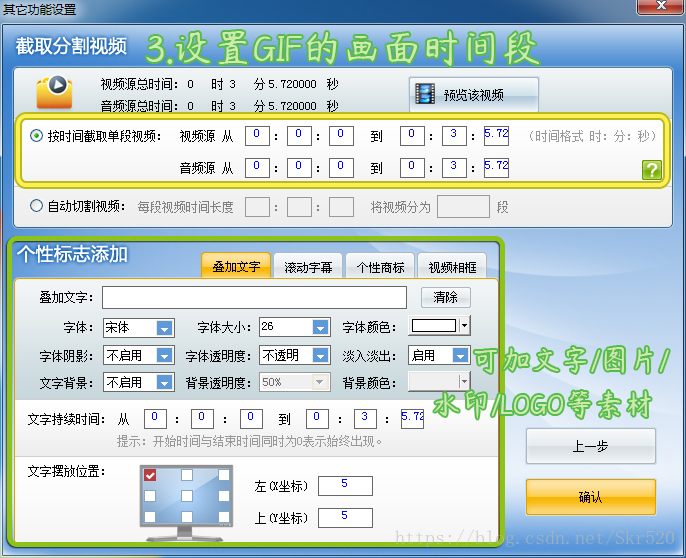Check the bottom-left text position box

click(x=150, y=517)
